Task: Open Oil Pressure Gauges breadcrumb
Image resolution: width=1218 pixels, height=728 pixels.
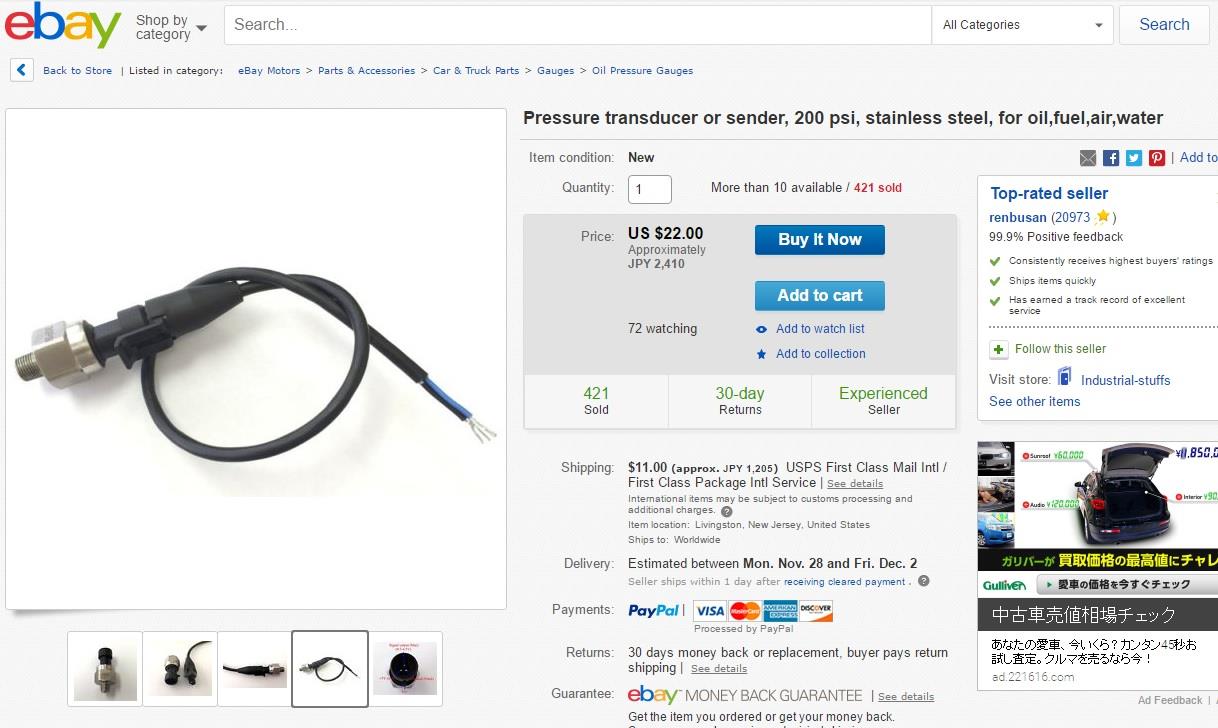Action: click(642, 71)
